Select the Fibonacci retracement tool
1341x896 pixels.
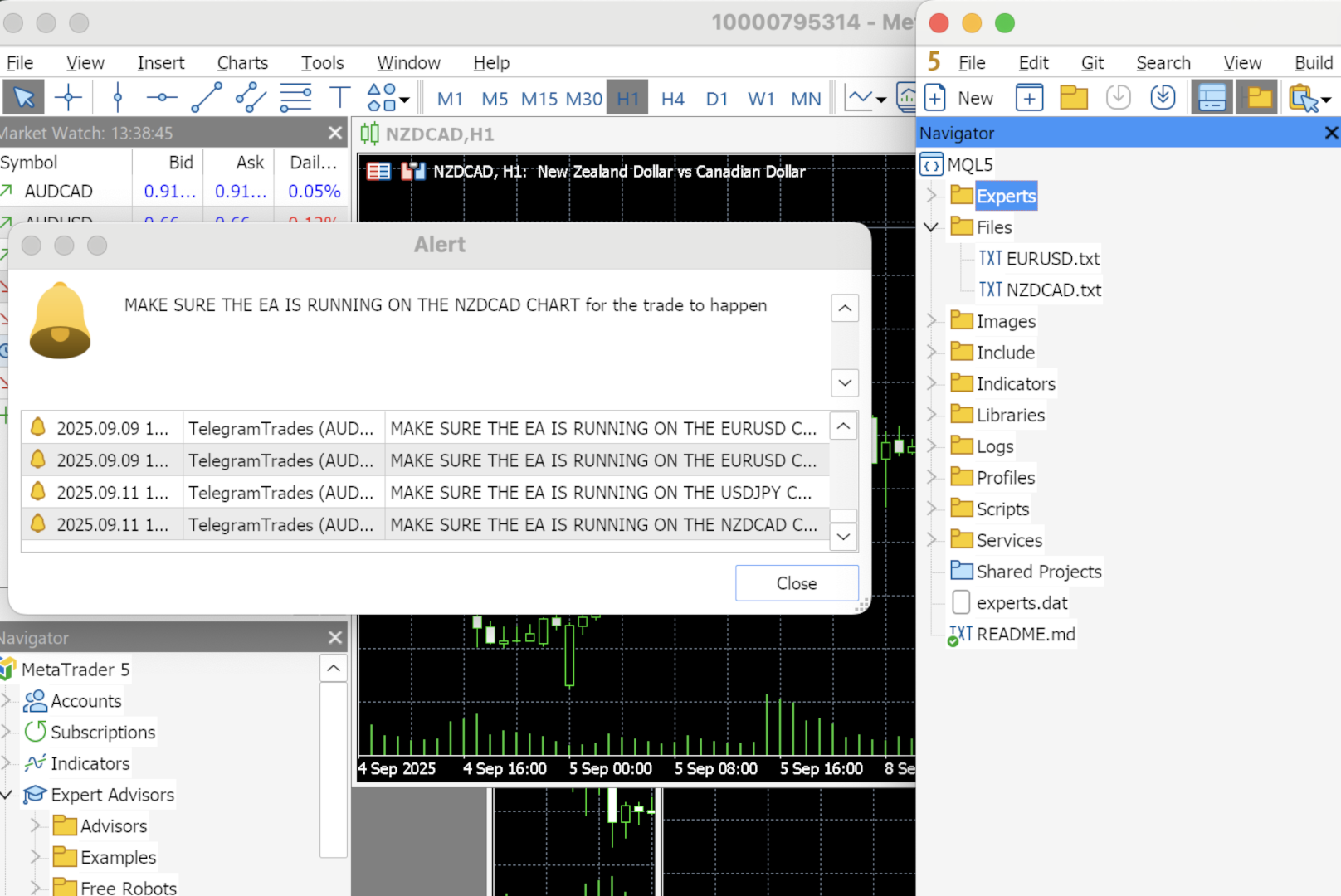(295, 98)
